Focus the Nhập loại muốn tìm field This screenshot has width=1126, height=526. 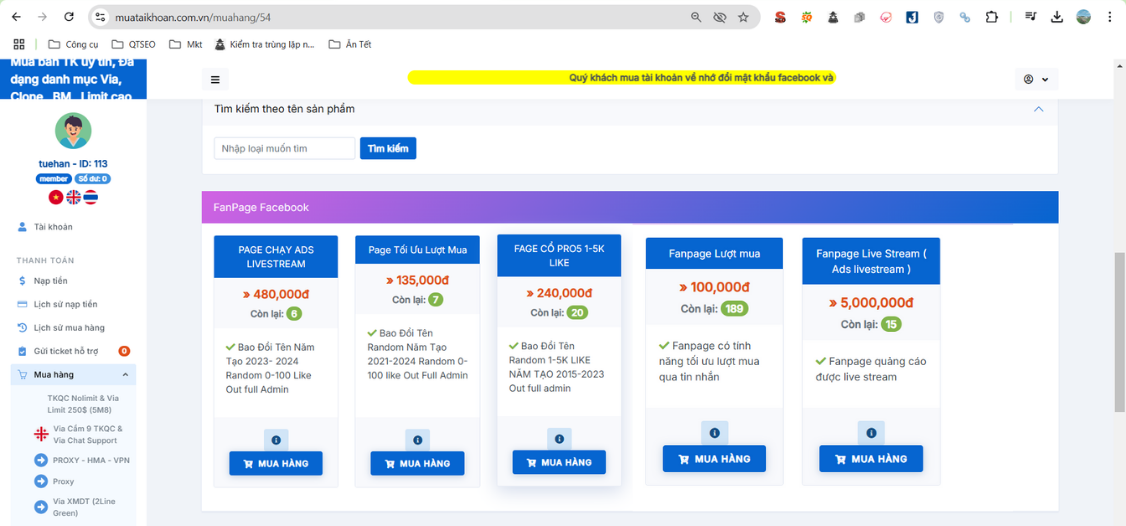[284, 149]
